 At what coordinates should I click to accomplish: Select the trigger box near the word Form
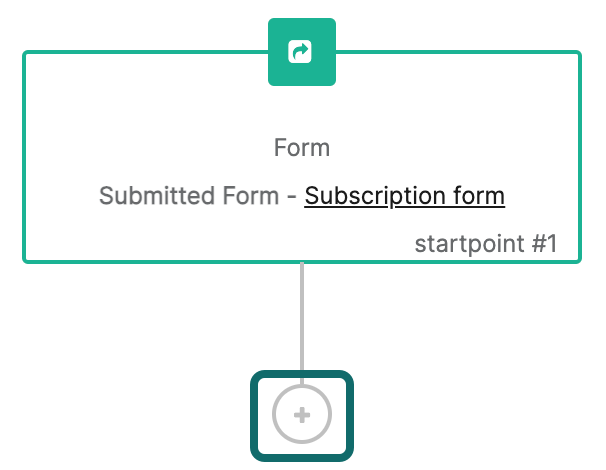click(302, 157)
